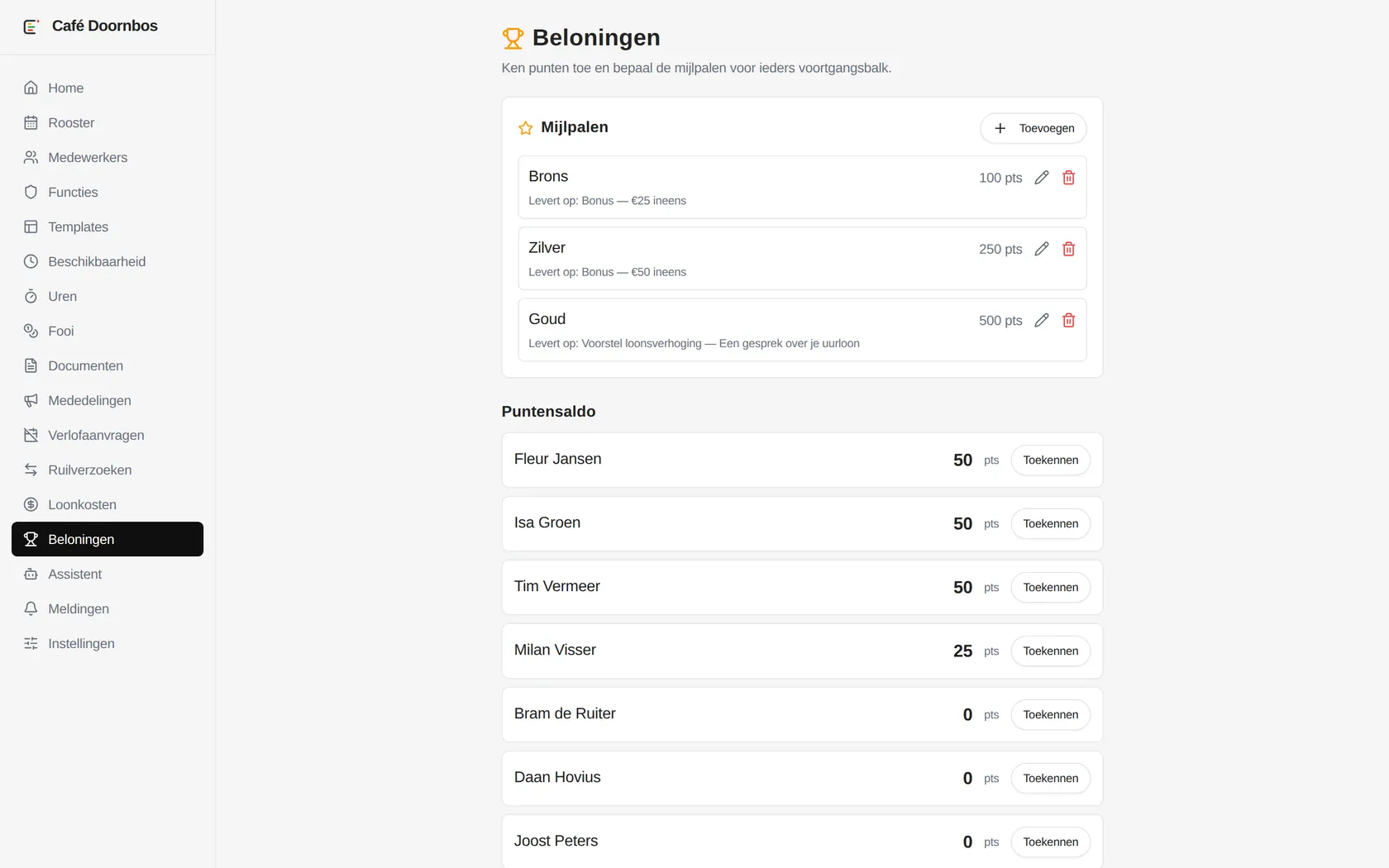Open Beschikbaarheid page
This screenshot has width=1389, height=868.
tap(107, 261)
